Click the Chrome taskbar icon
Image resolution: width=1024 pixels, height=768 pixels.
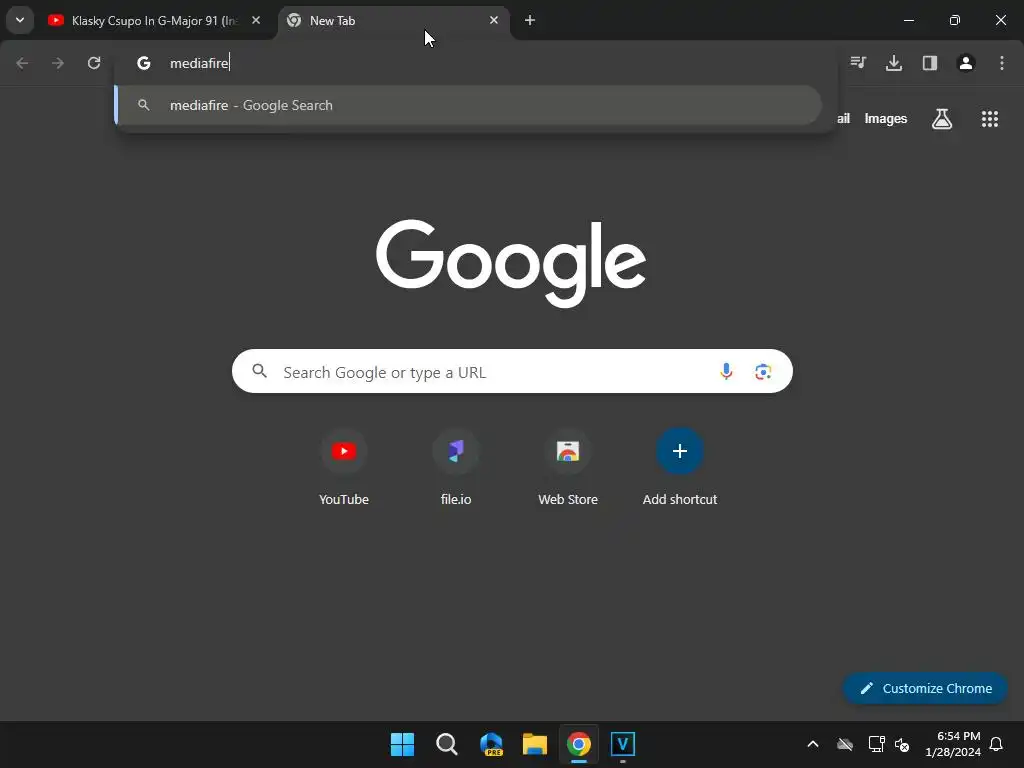pyautogui.click(x=579, y=744)
